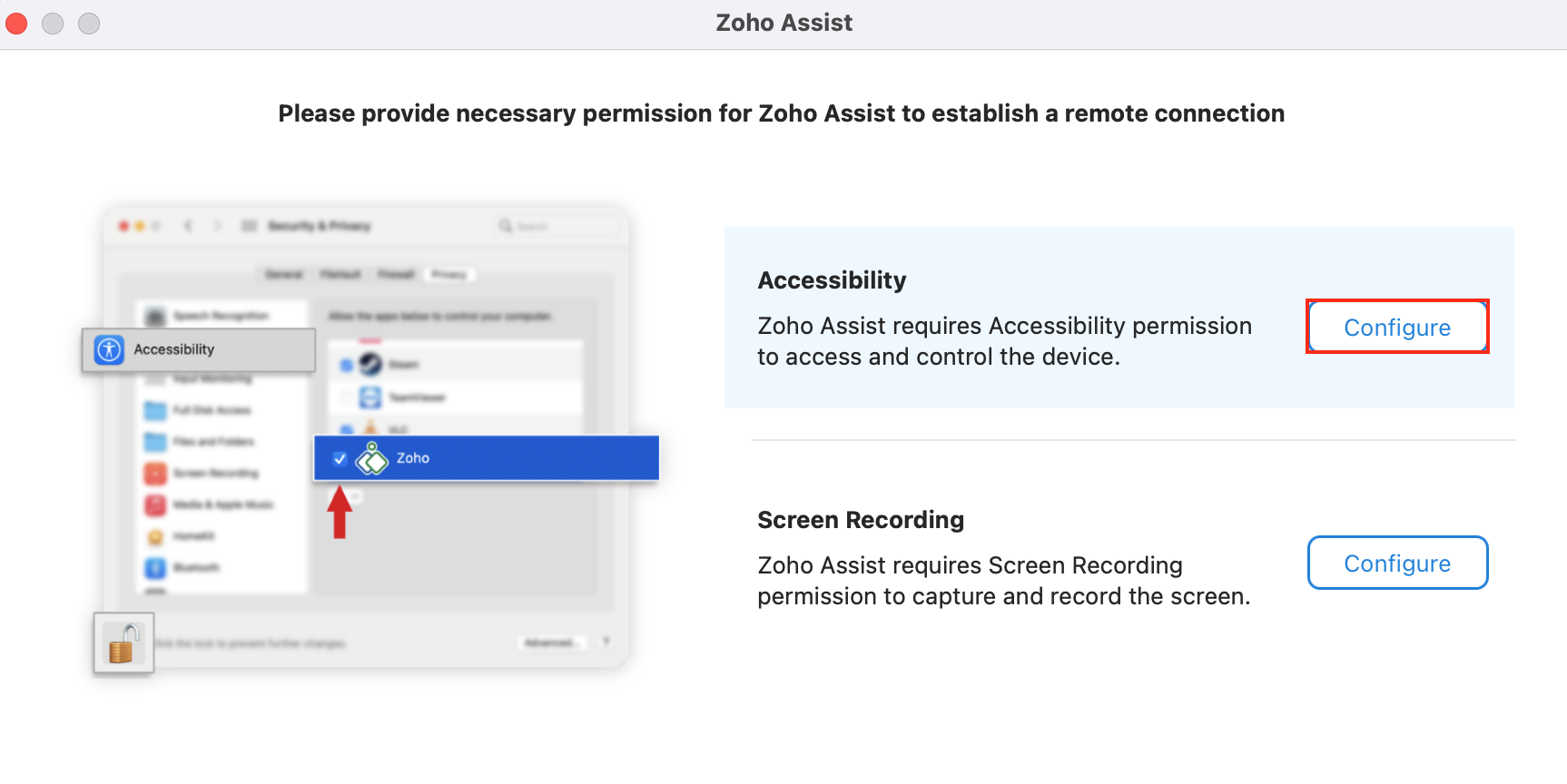Click the blue Bluetooth sidebar icon

tap(155, 568)
